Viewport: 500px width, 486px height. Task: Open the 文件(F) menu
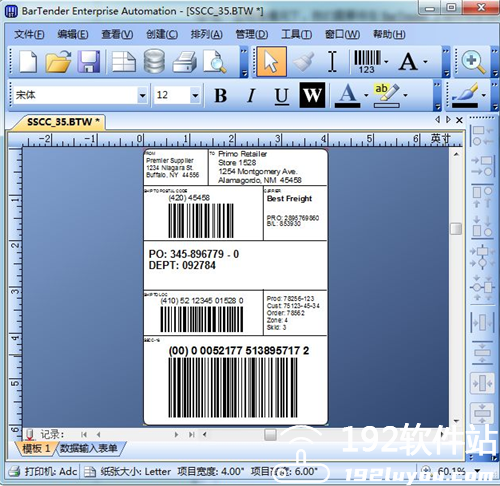(29, 34)
